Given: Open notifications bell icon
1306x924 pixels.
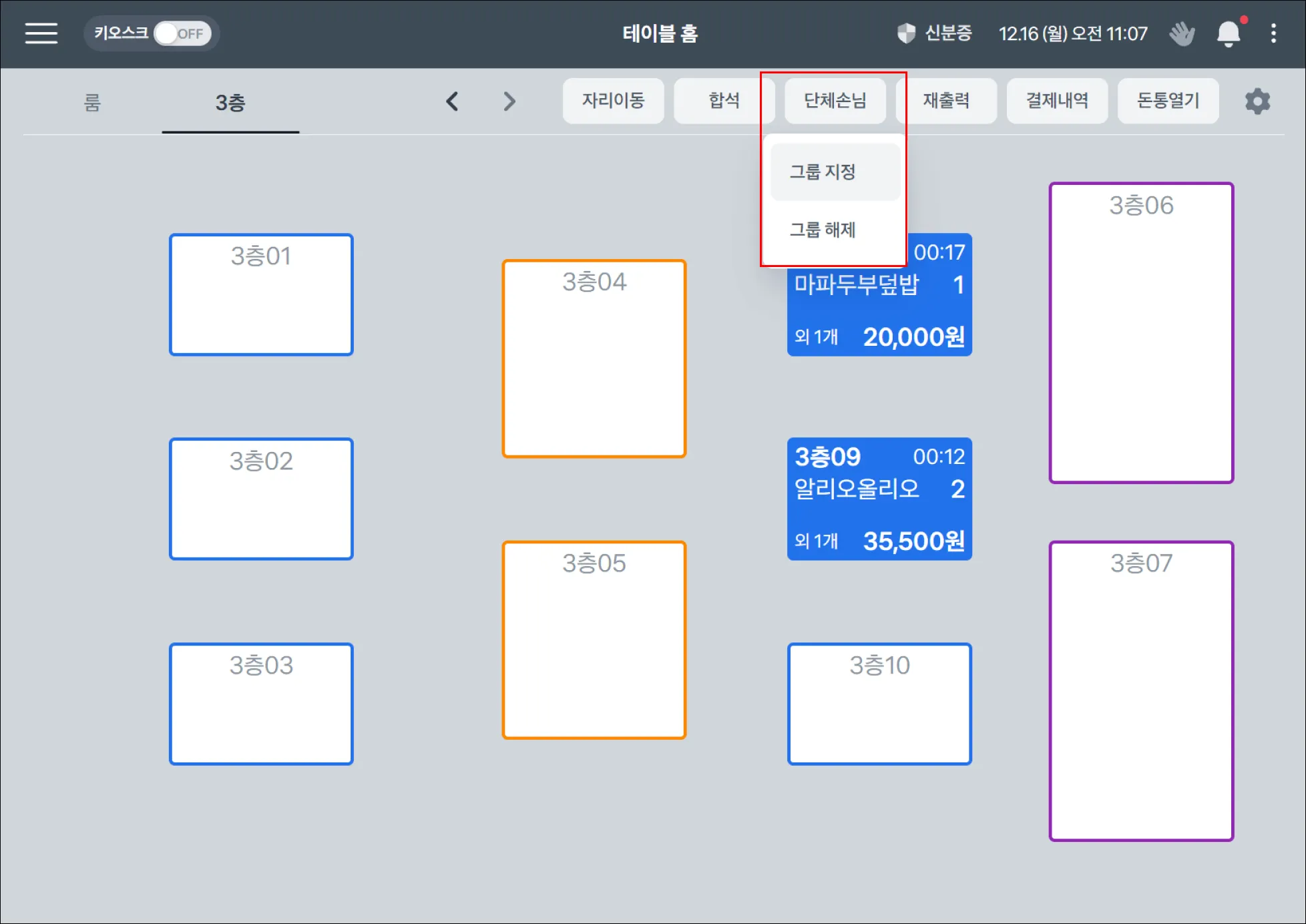Looking at the screenshot, I should 1228,33.
